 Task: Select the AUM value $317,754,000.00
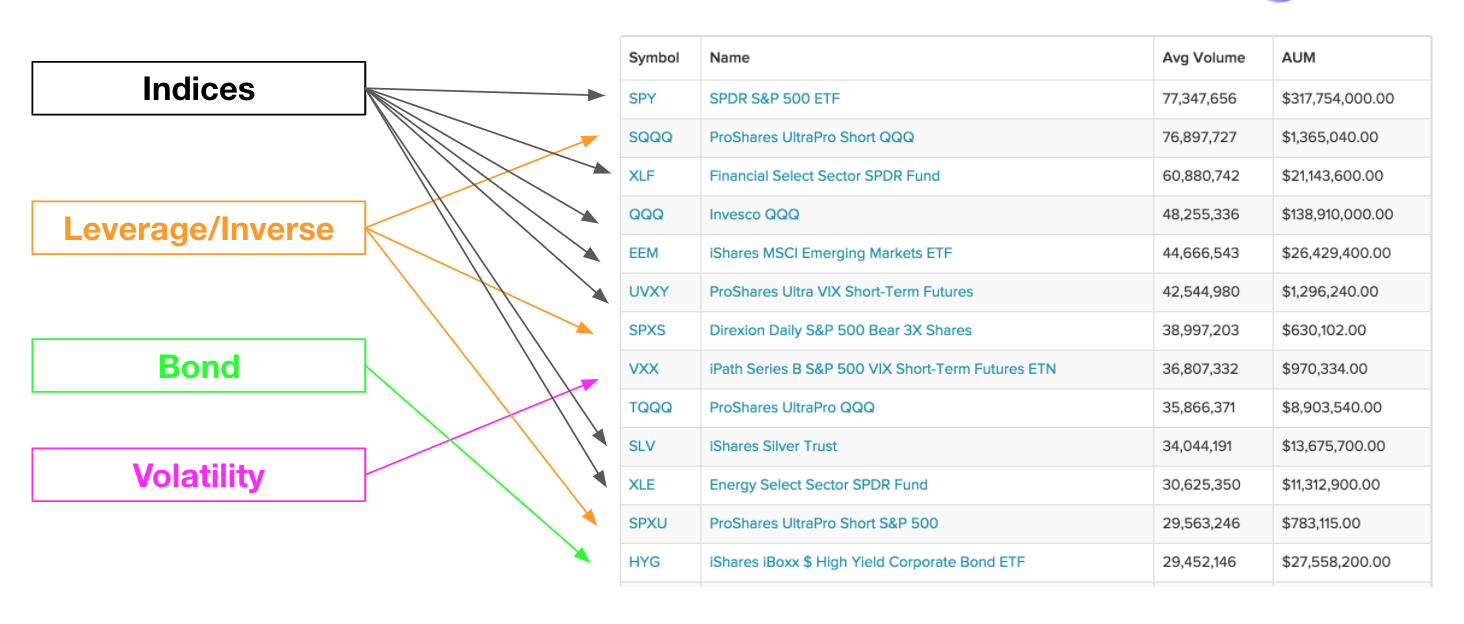[1338, 99]
